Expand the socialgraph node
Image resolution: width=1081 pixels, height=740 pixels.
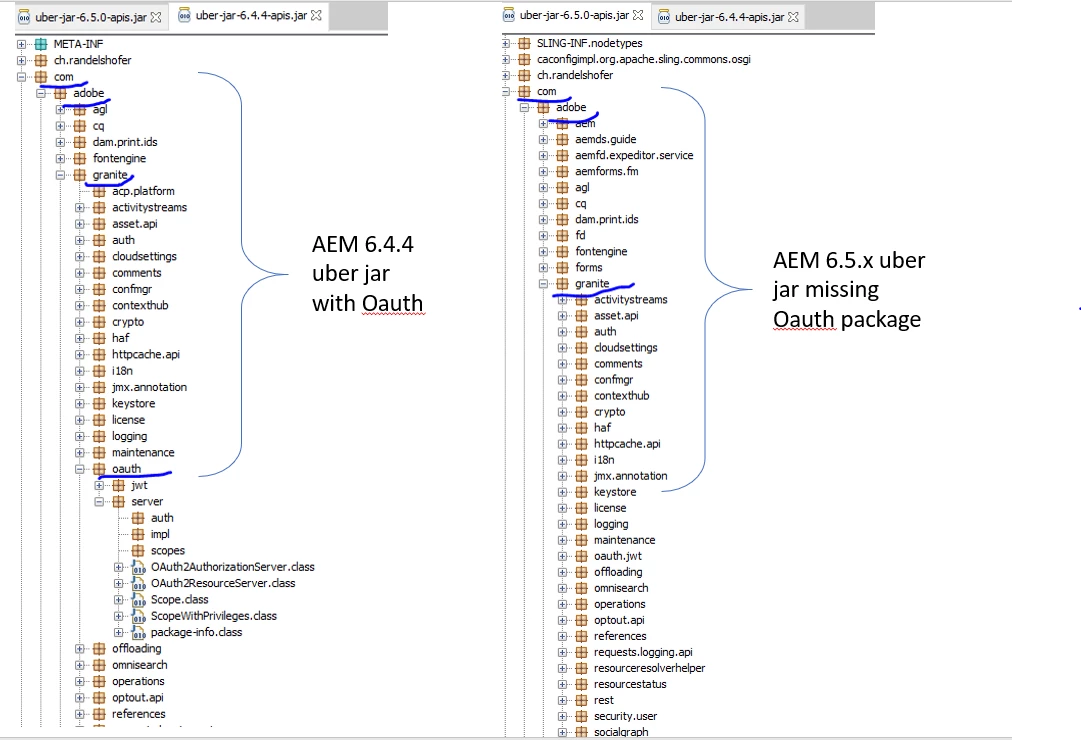563,732
